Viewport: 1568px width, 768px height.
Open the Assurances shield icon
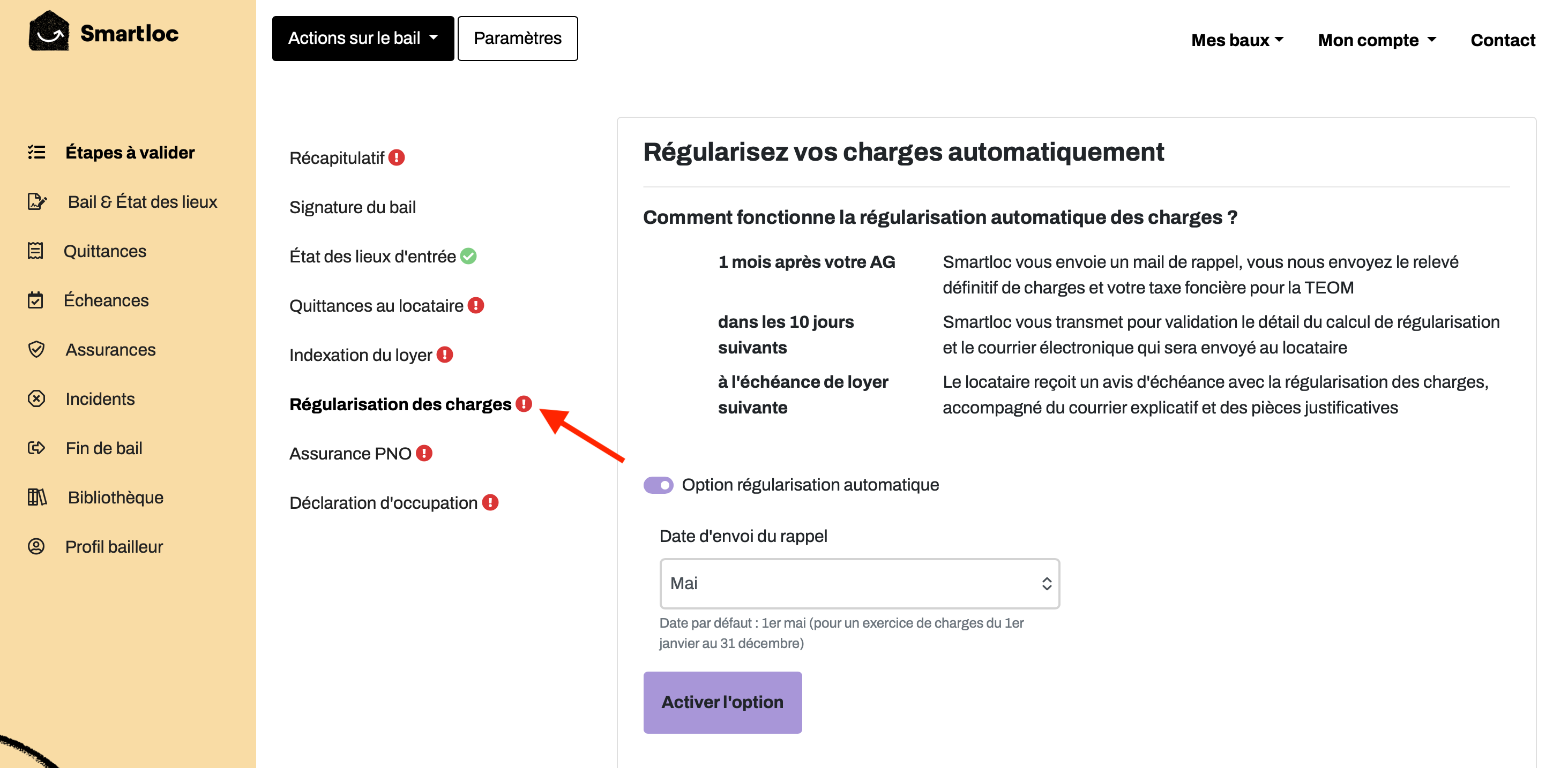[x=36, y=349]
